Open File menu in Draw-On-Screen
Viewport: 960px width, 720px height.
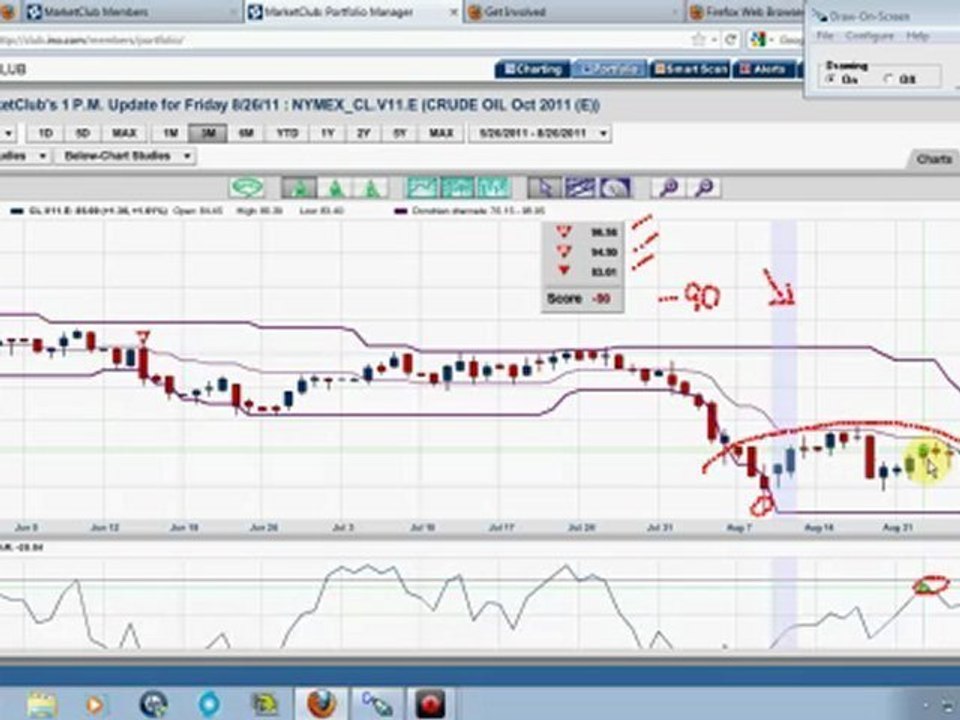pyautogui.click(x=825, y=36)
